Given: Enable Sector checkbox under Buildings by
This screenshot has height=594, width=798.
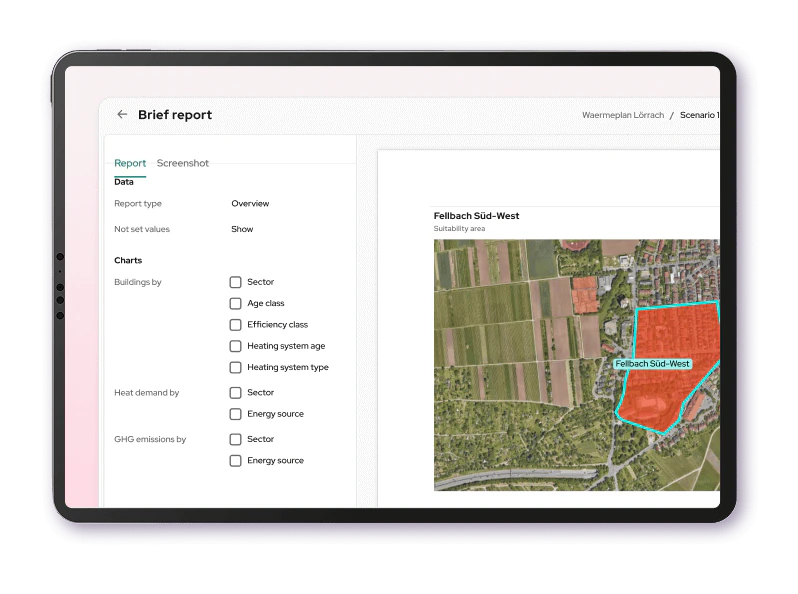Looking at the screenshot, I should tap(236, 283).
